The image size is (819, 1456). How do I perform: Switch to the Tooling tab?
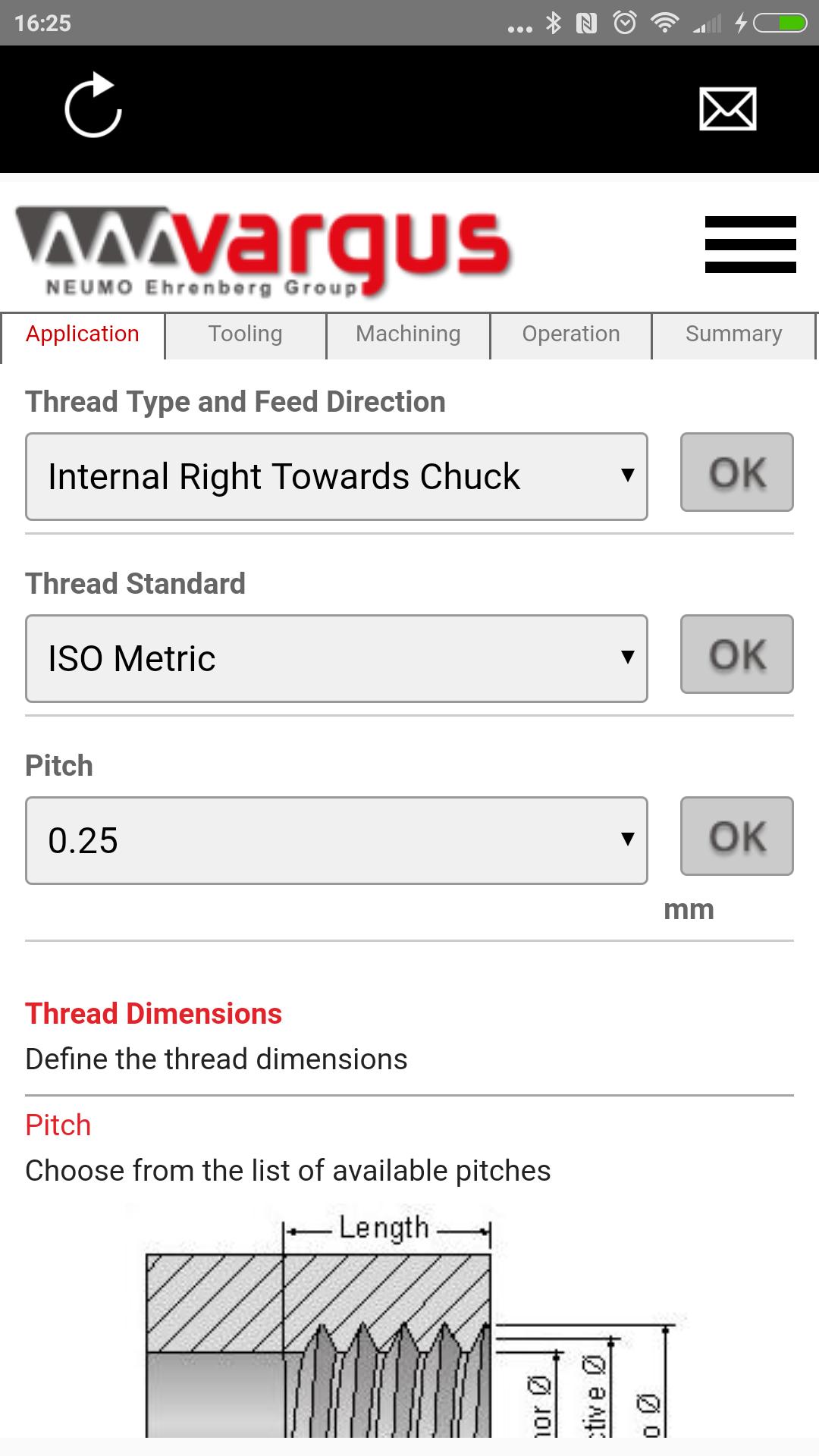(x=246, y=335)
